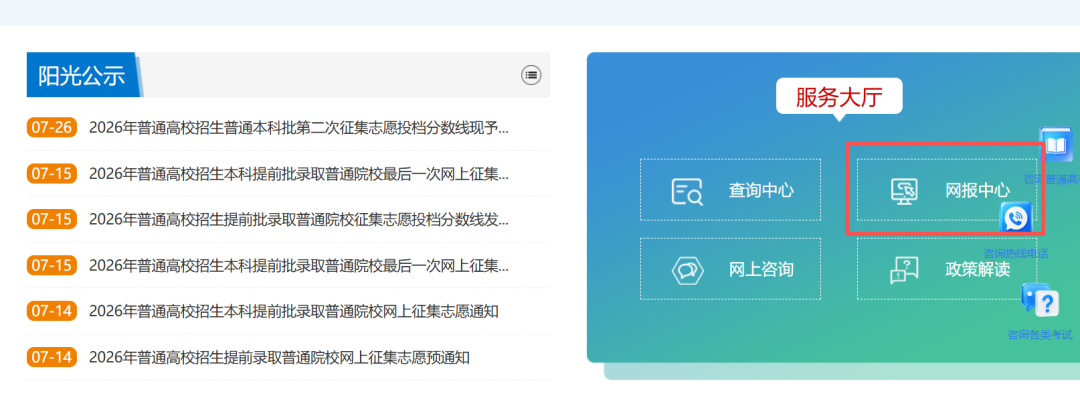Click the 服务大厅 heading label
This screenshot has height=408, width=1080.
click(839, 96)
